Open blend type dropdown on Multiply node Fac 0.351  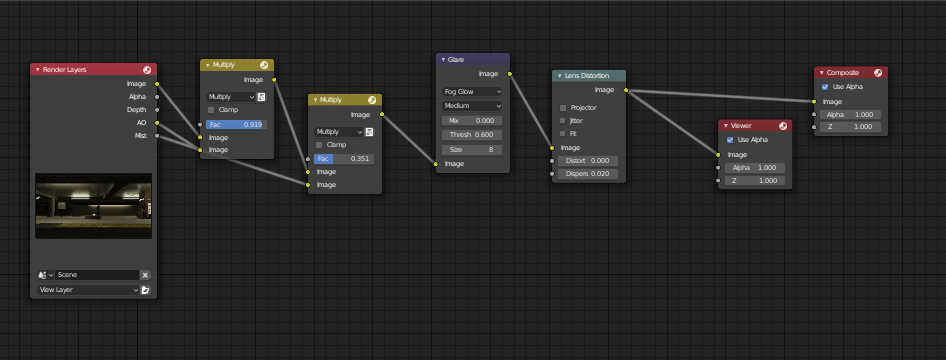(x=339, y=132)
